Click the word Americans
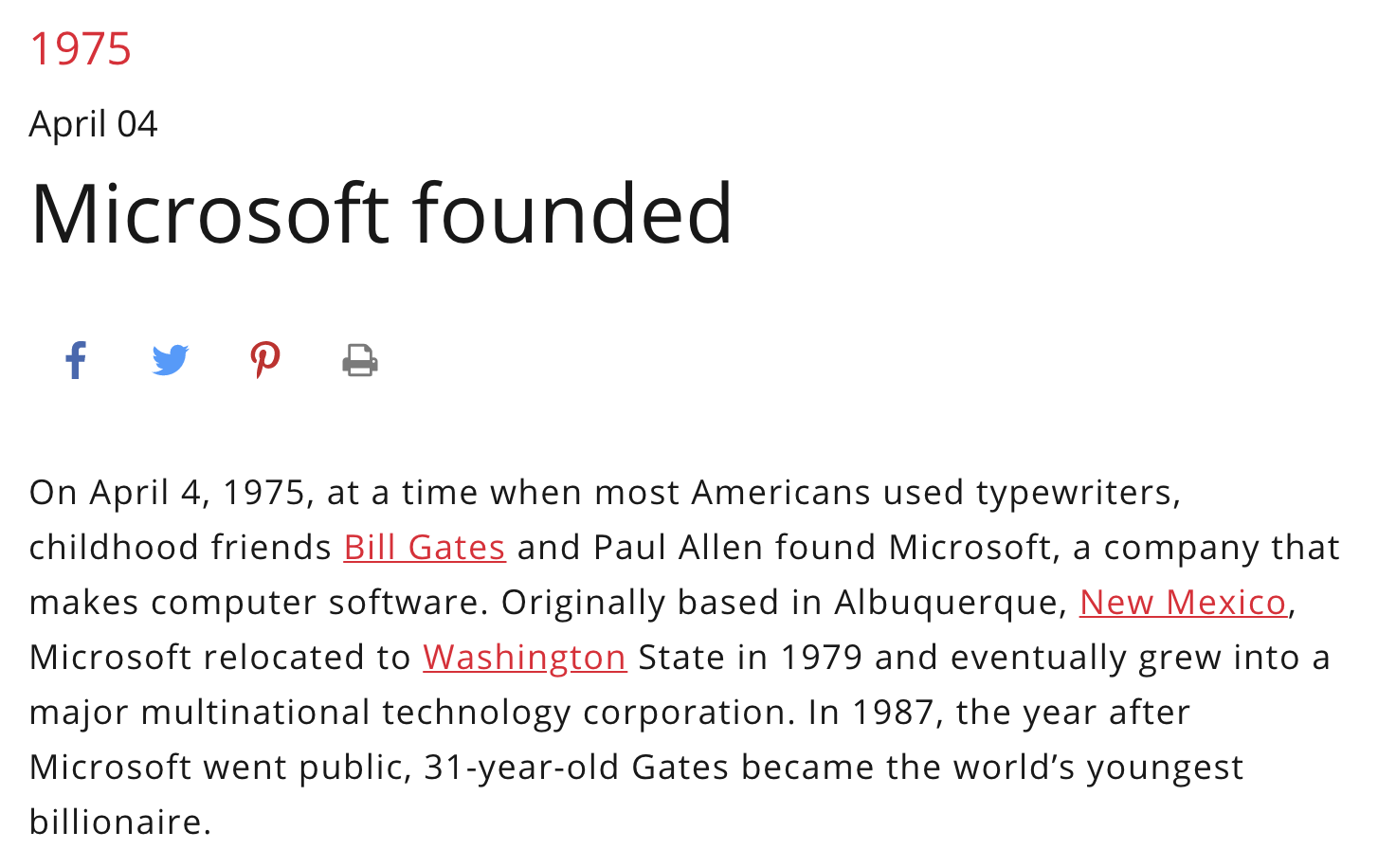The image size is (1378, 868). tap(782, 493)
